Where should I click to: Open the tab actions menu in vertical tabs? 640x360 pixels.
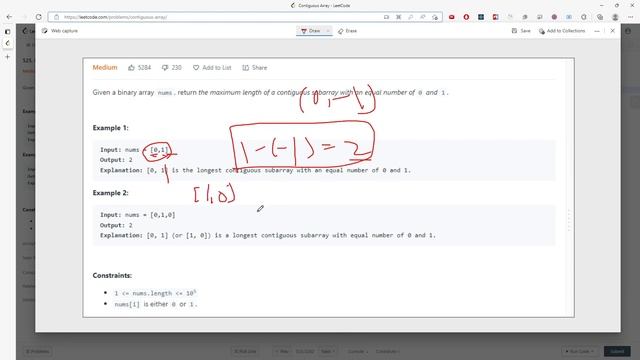point(7,31)
